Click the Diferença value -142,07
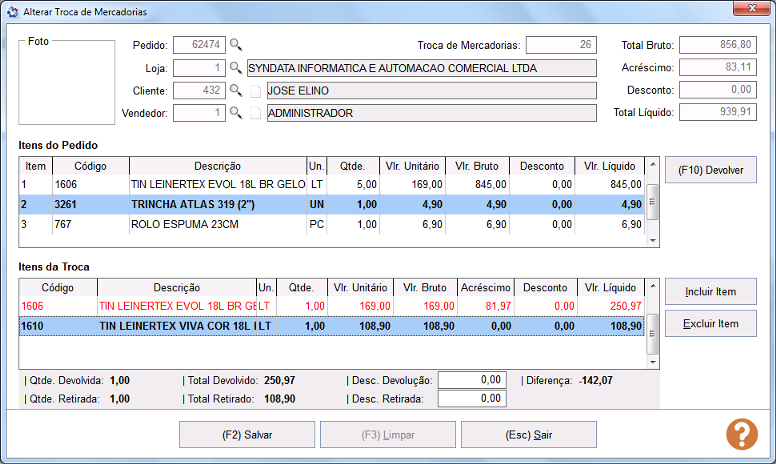776x464 pixels. click(x=596, y=380)
